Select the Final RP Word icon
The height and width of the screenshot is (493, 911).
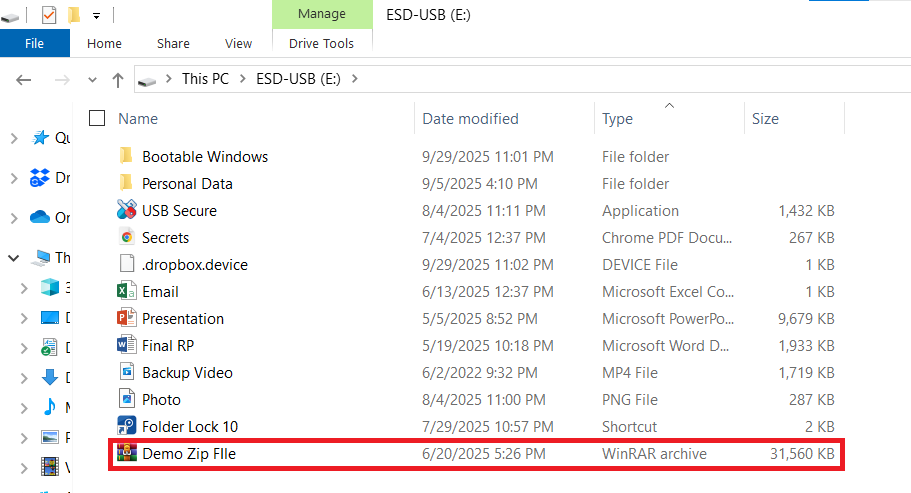pos(127,344)
